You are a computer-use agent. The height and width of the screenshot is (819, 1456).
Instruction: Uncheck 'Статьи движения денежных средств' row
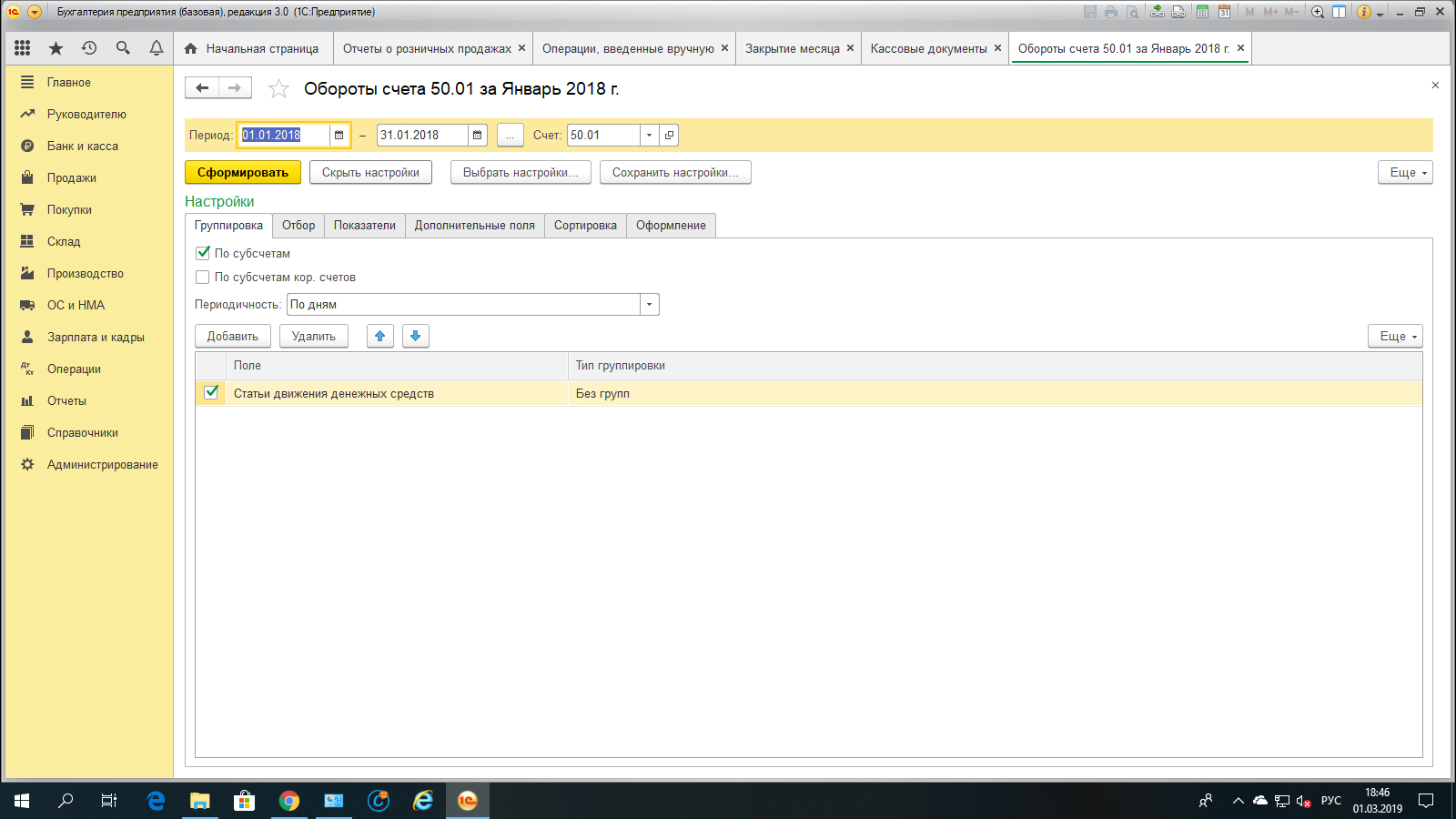[211, 392]
